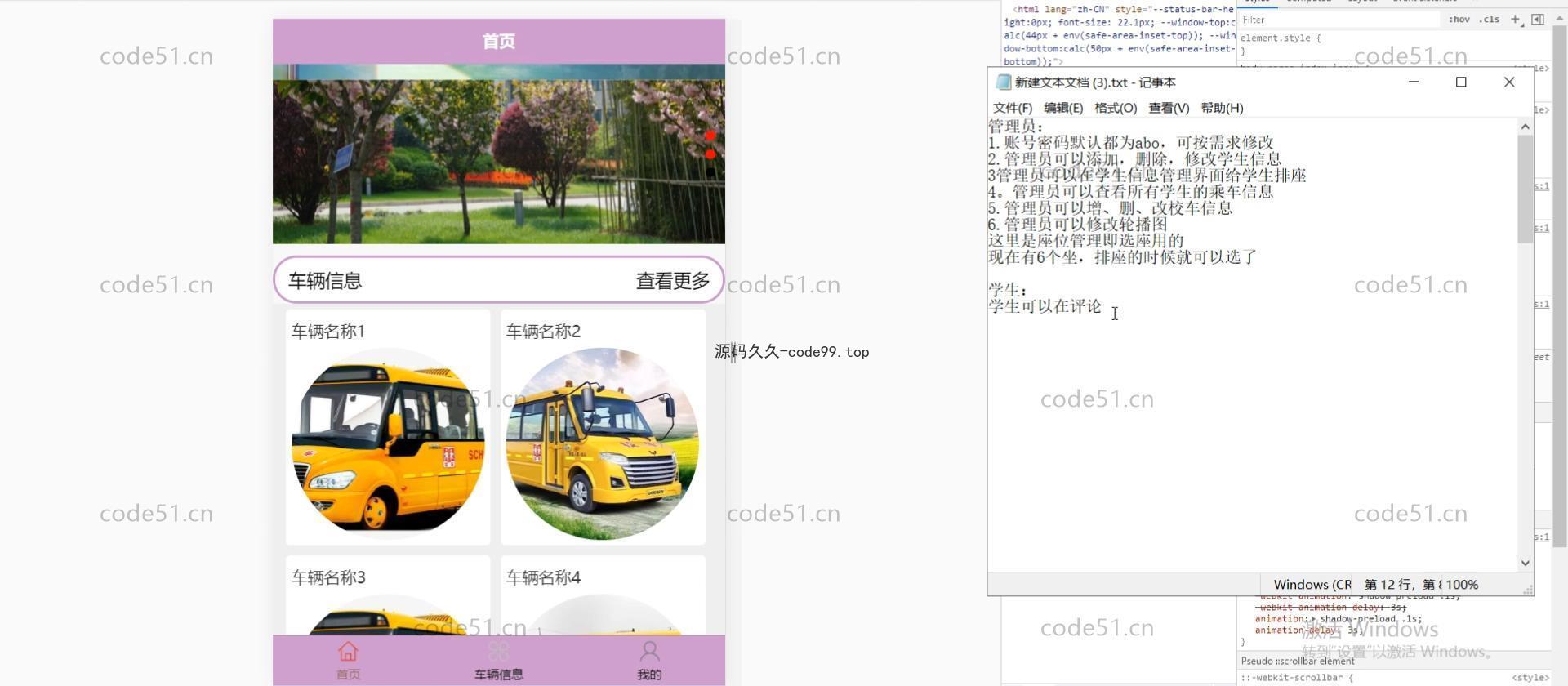Click line '6.管理员可以修改轮播图' in Notepad
Viewport: 1568px width, 686px height.
click(x=1077, y=225)
